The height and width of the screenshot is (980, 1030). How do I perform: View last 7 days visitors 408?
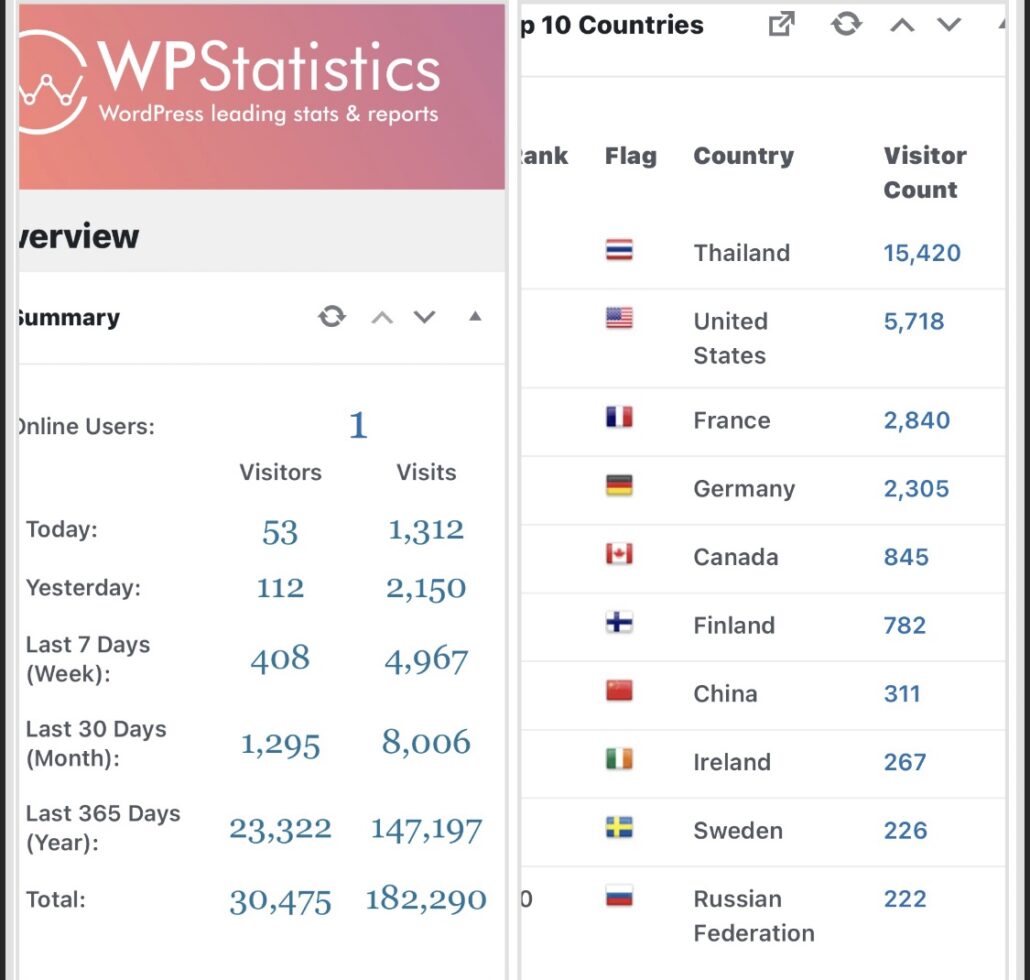tap(280, 659)
